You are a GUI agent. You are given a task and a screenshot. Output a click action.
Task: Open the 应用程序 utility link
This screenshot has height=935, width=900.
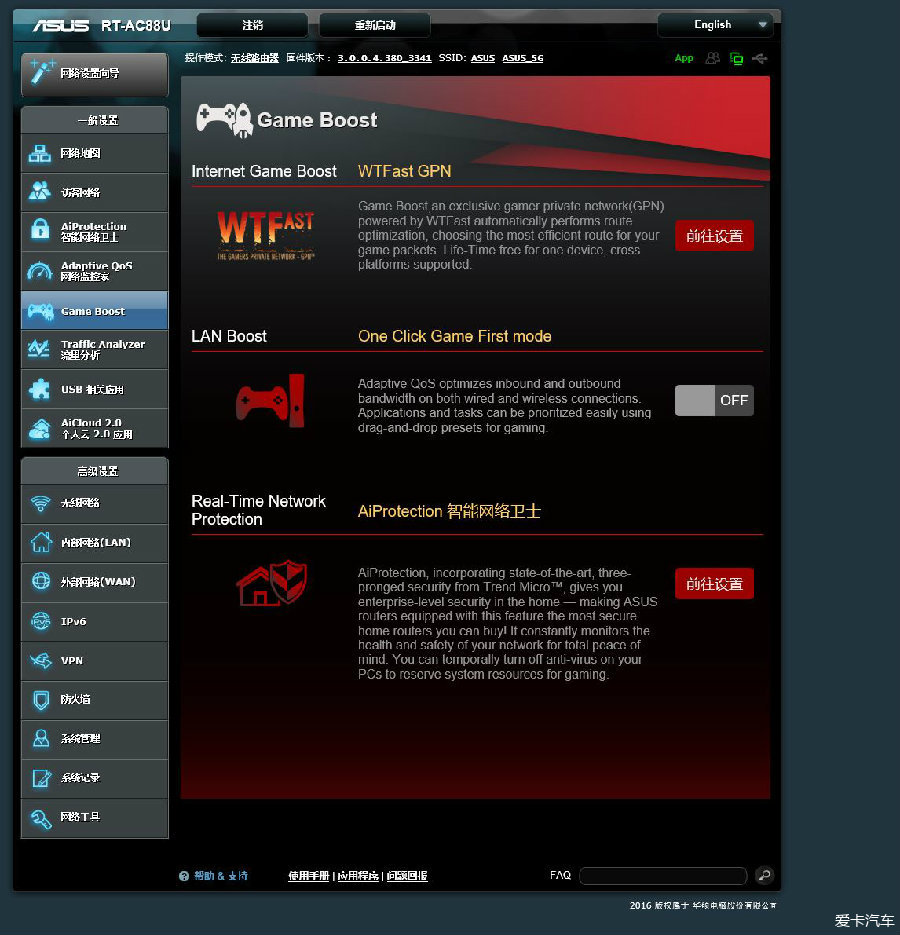358,876
